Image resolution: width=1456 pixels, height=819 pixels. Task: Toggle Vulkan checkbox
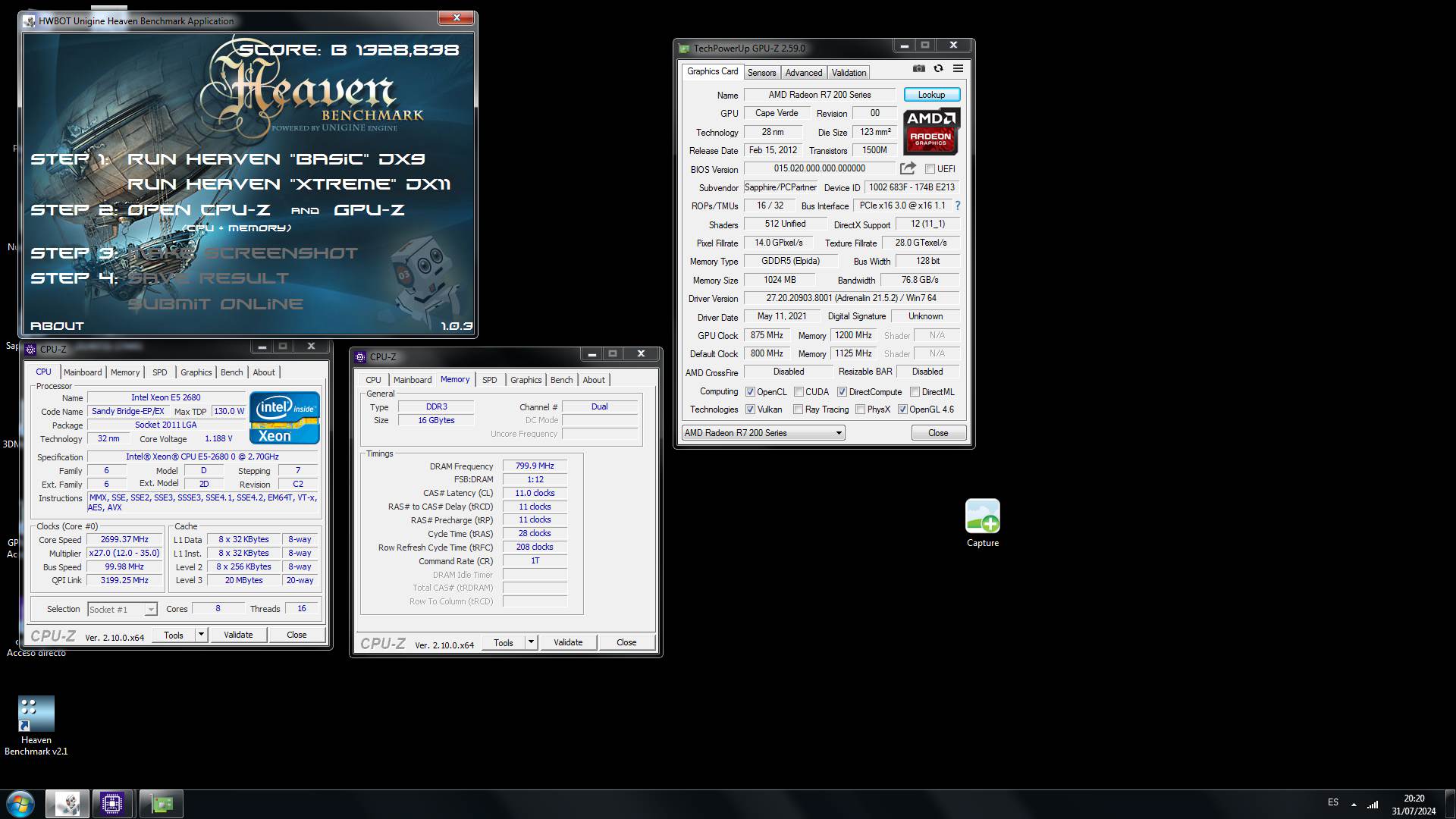coord(750,409)
